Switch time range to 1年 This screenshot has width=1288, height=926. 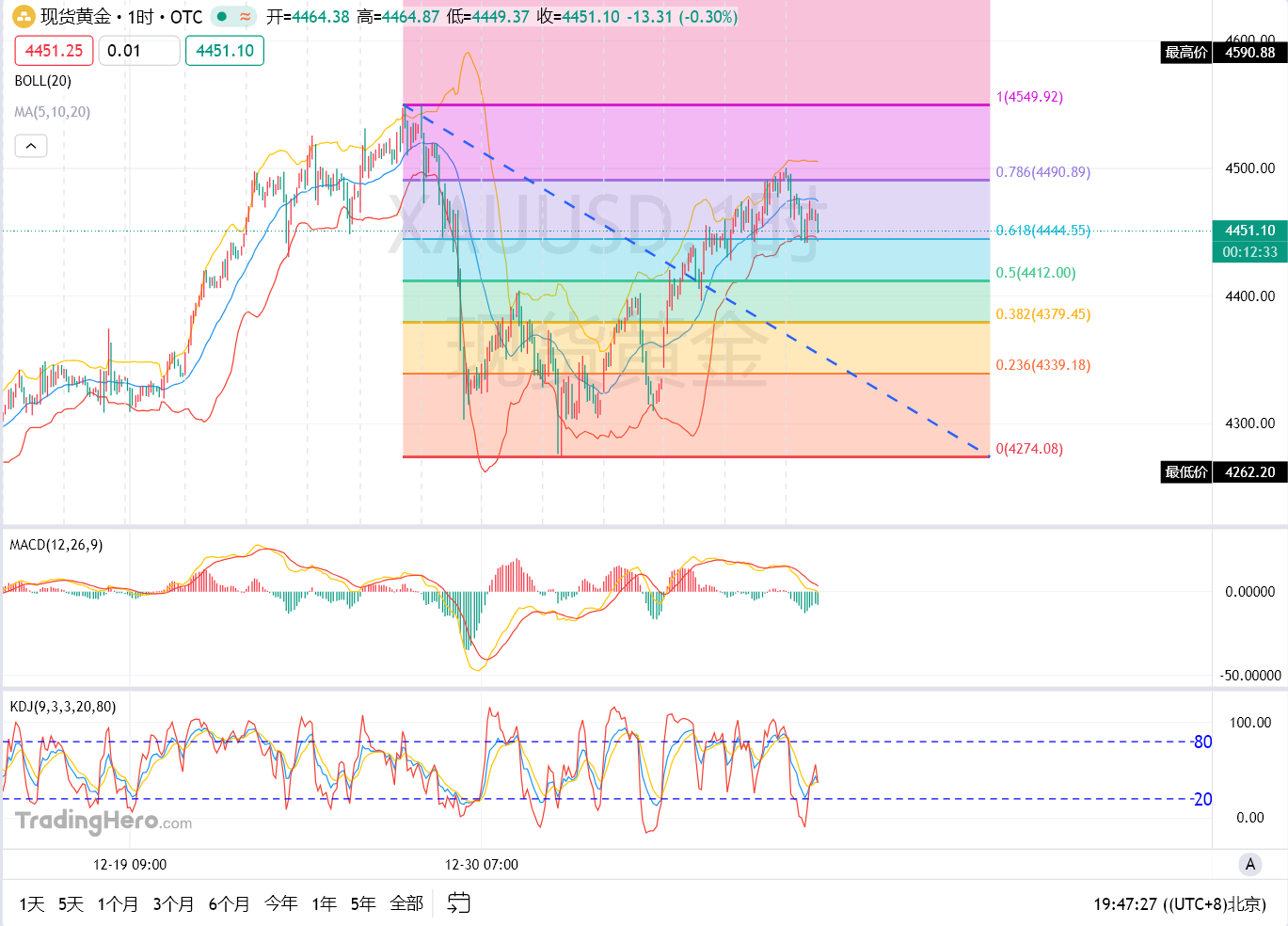[x=325, y=904]
